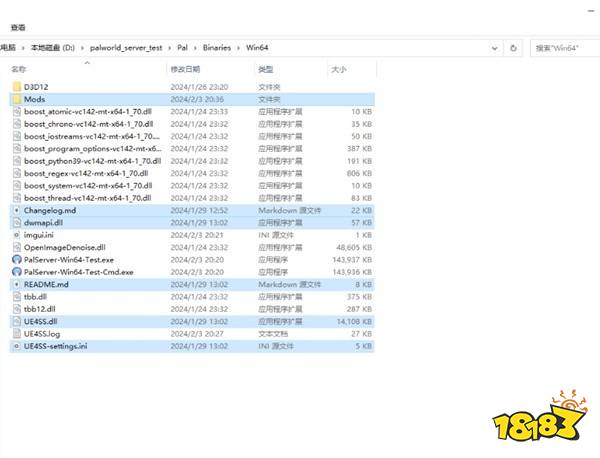Expand the chevron after 本地磁盘 (D:)

coord(82,48)
